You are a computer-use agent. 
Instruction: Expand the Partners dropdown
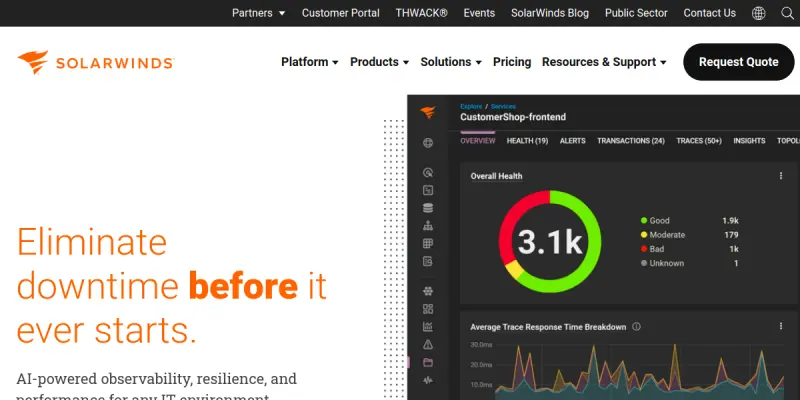point(259,13)
